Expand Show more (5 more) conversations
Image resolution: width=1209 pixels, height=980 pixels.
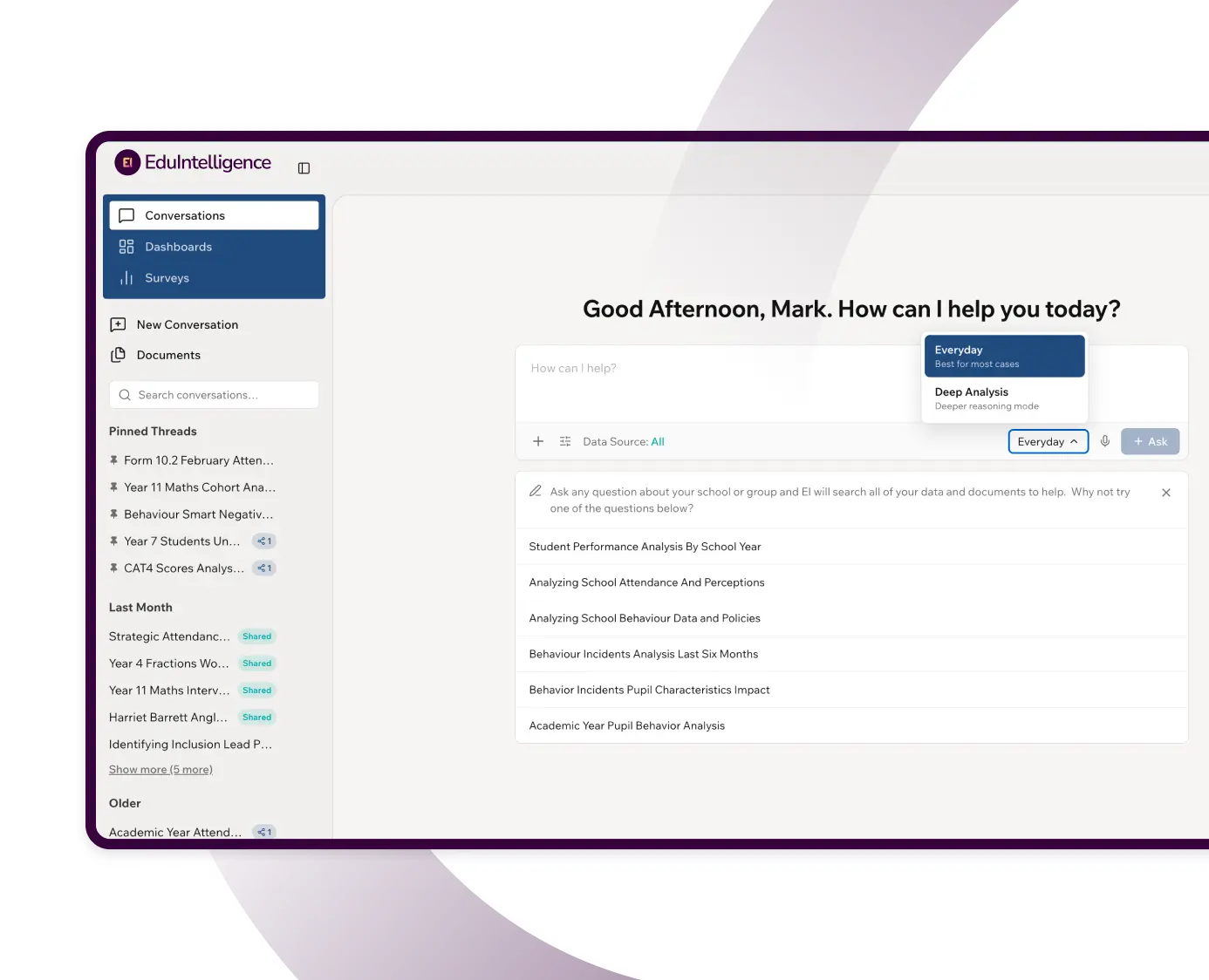(x=161, y=770)
